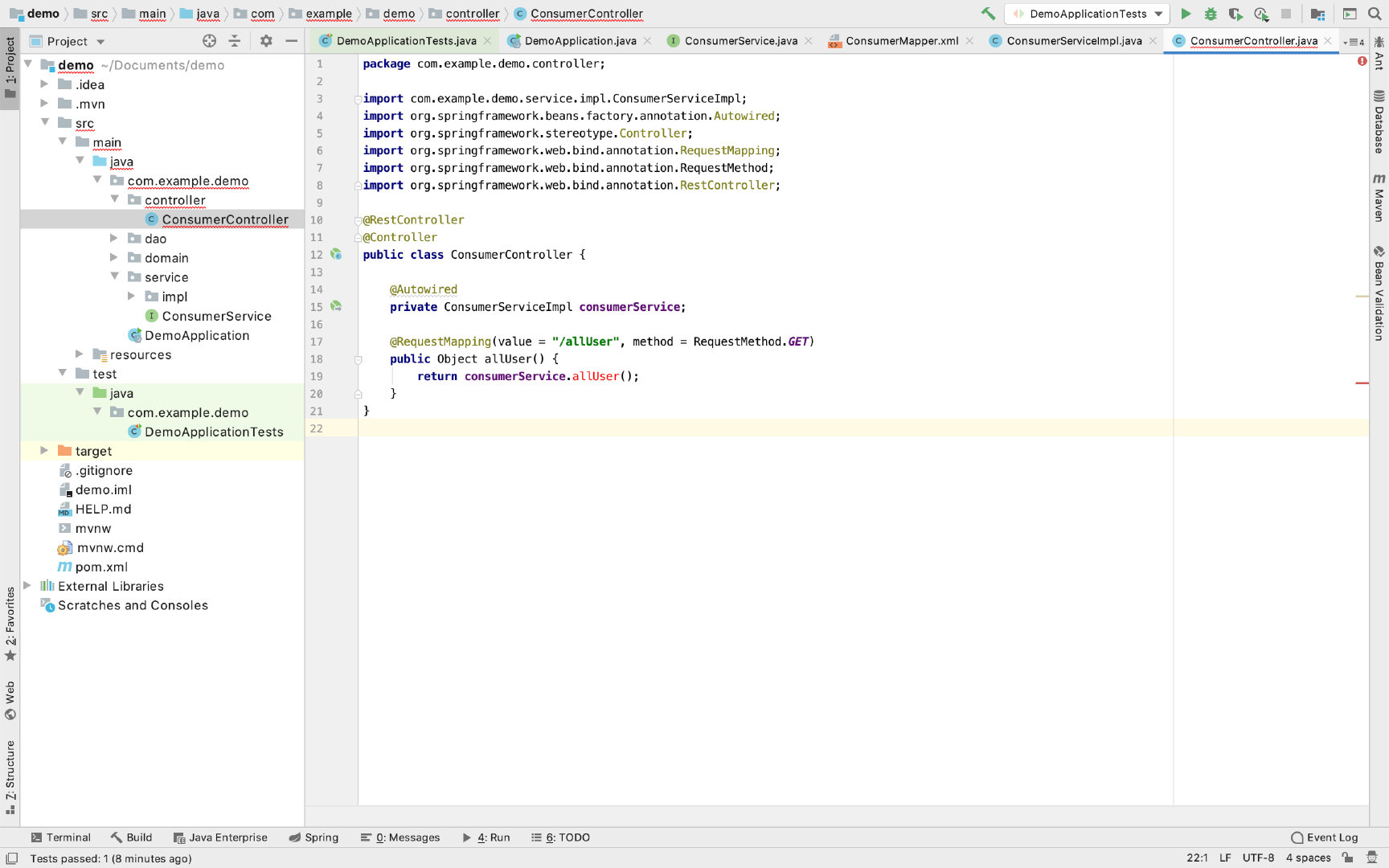1389x868 pixels.
Task: Open Project panel settings gear
Action: 266,41
